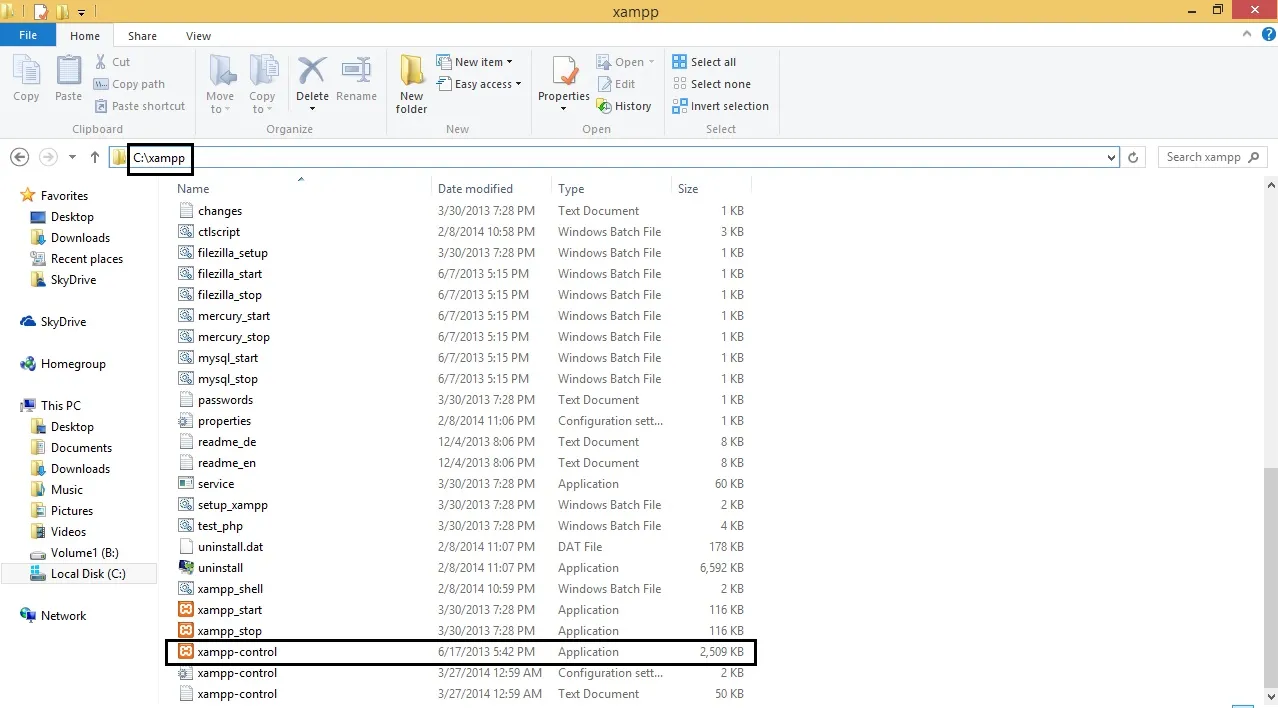
Task: Click the uninstall application icon
Action: [185, 568]
